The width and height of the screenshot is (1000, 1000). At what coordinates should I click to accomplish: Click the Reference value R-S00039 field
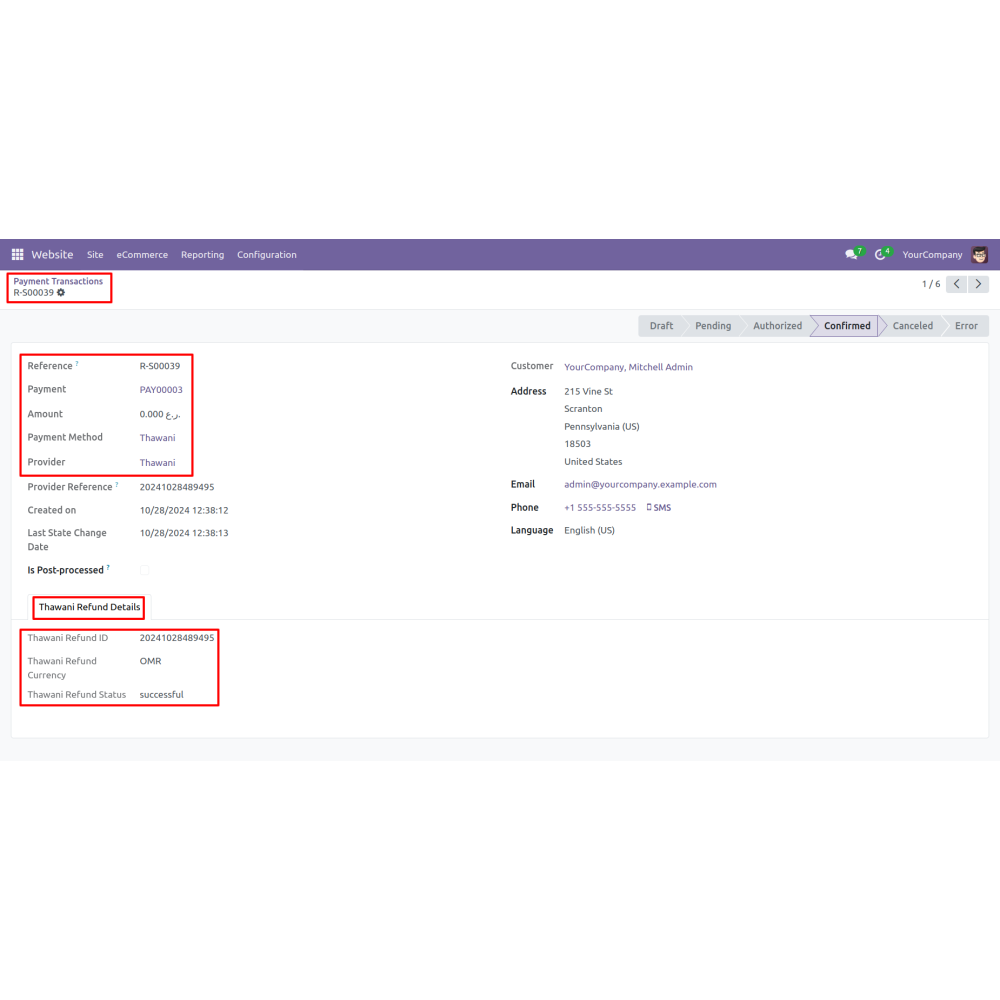[x=160, y=366]
